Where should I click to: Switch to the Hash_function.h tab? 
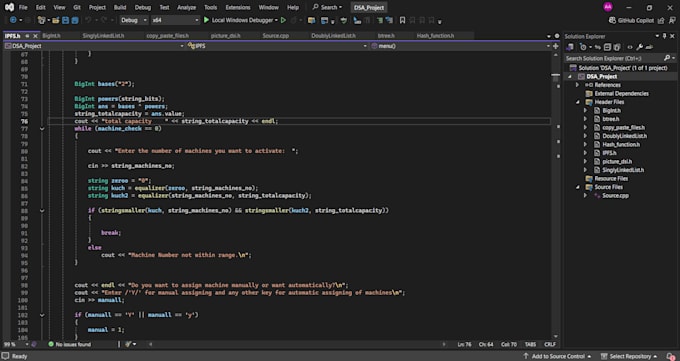[435, 36]
